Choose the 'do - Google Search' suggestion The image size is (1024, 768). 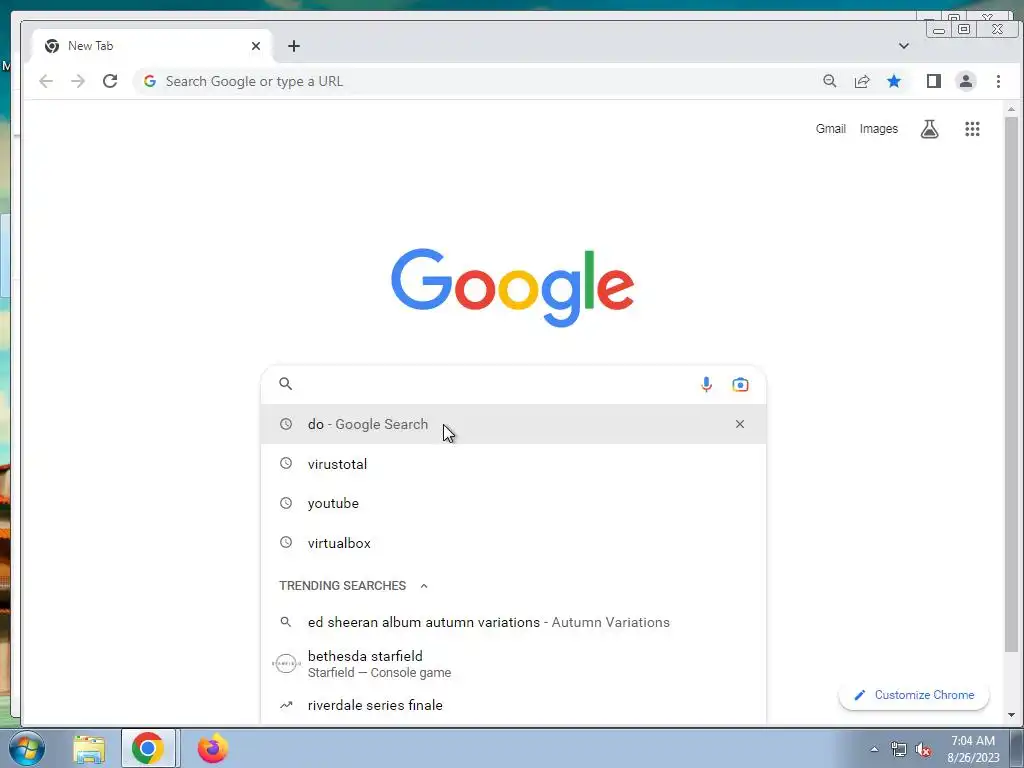tap(513, 424)
